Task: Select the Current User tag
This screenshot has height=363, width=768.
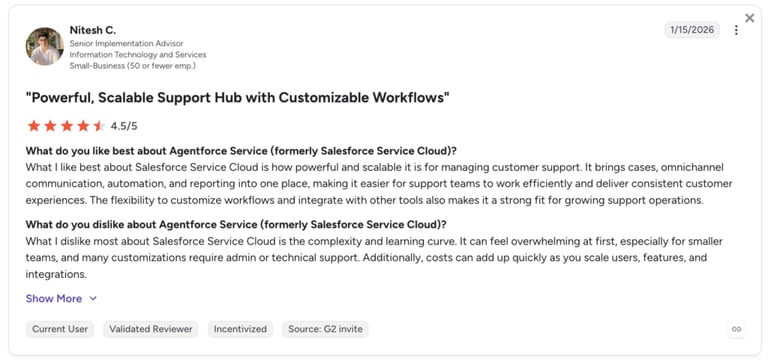Action: click(60, 329)
